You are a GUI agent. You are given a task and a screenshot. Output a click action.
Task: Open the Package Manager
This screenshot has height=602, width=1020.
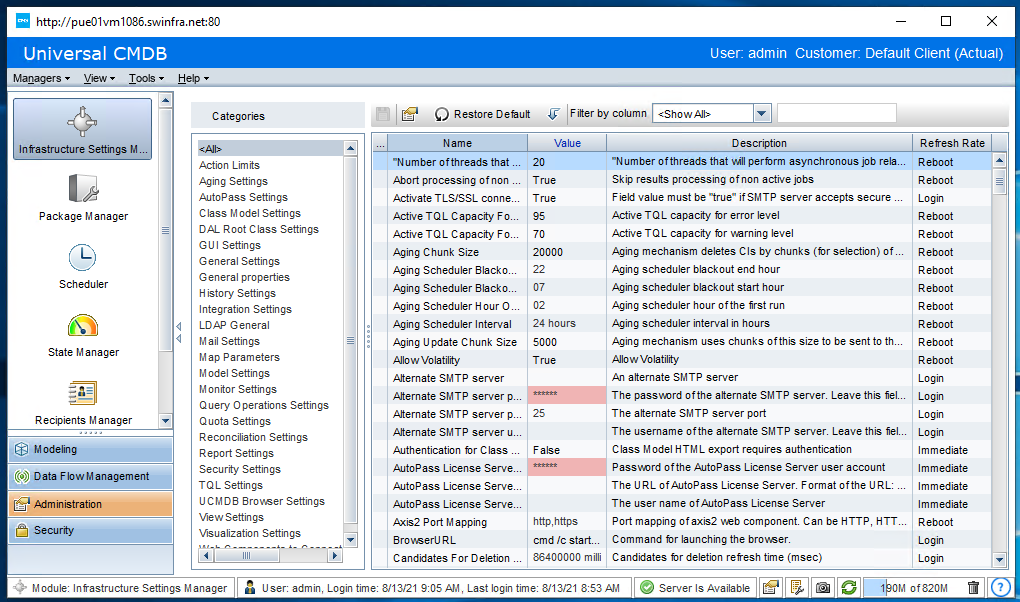click(82, 197)
